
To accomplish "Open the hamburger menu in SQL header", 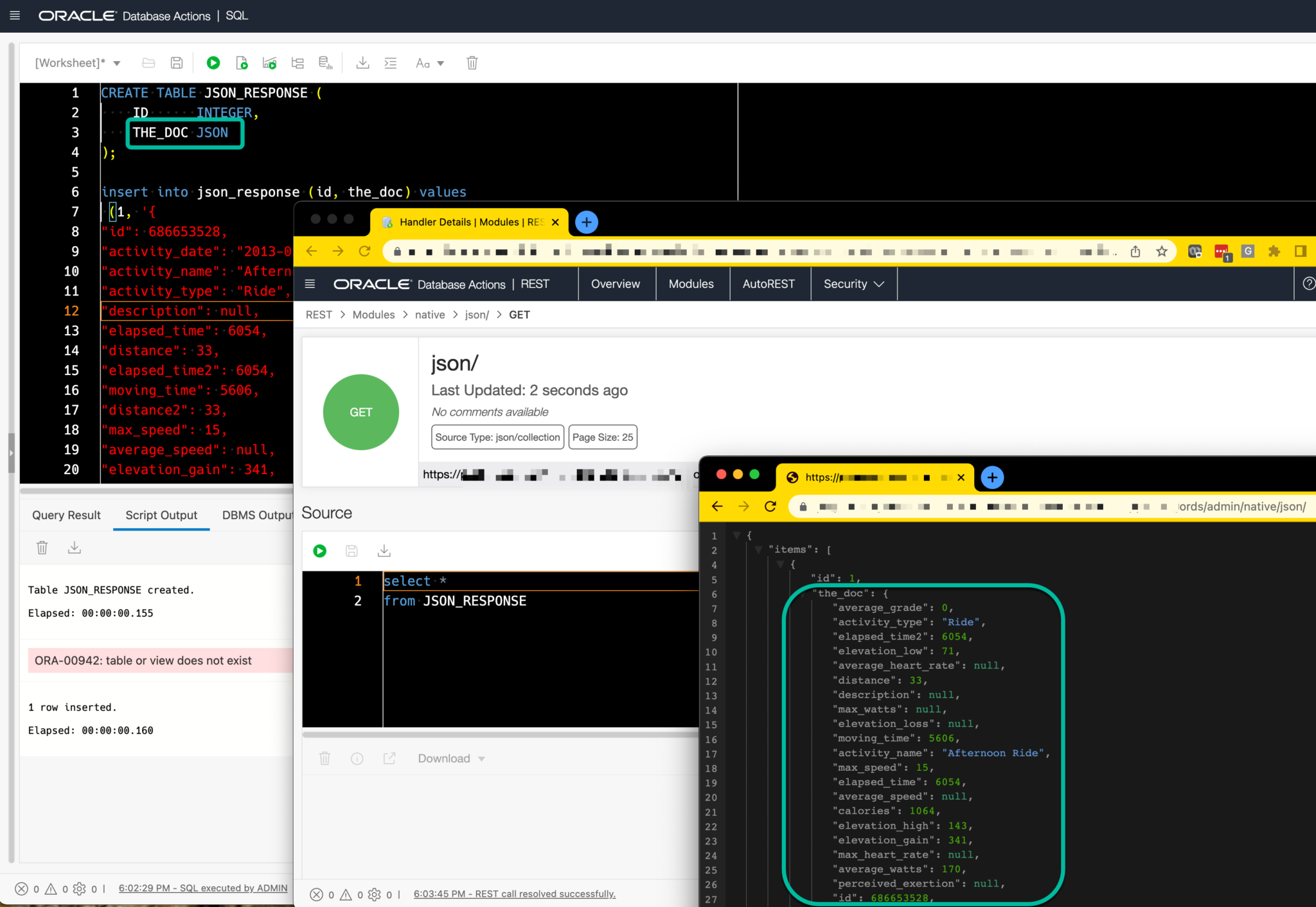I will 15,15.
